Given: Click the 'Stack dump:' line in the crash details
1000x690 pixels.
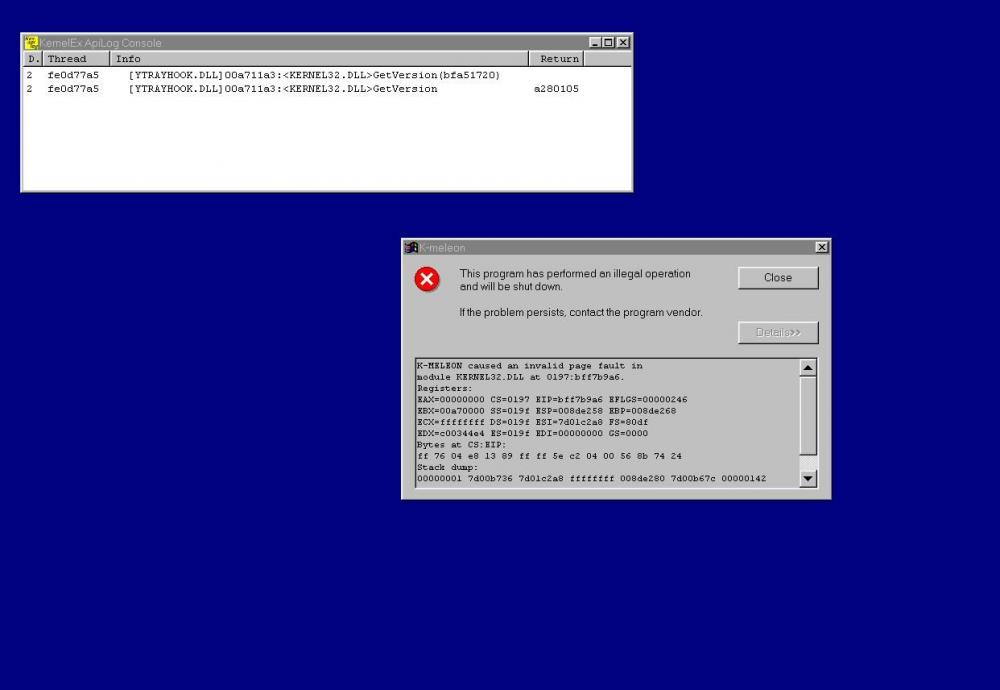Looking at the screenshot, I should pos(447,467).
